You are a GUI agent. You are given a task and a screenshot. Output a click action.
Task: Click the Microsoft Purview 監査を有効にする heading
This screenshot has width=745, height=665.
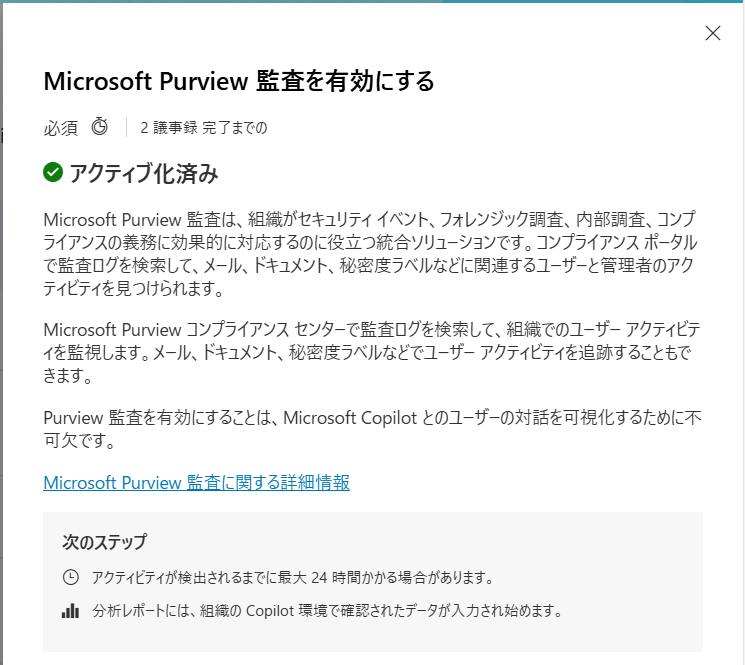[239, 81]
